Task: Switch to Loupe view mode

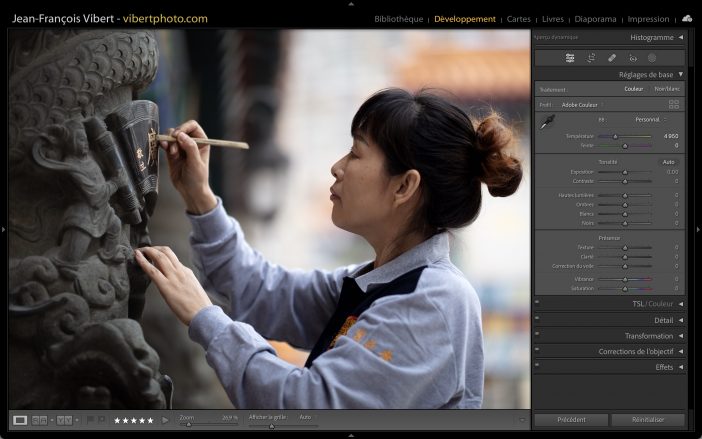Action: click(x=20, y=420)
